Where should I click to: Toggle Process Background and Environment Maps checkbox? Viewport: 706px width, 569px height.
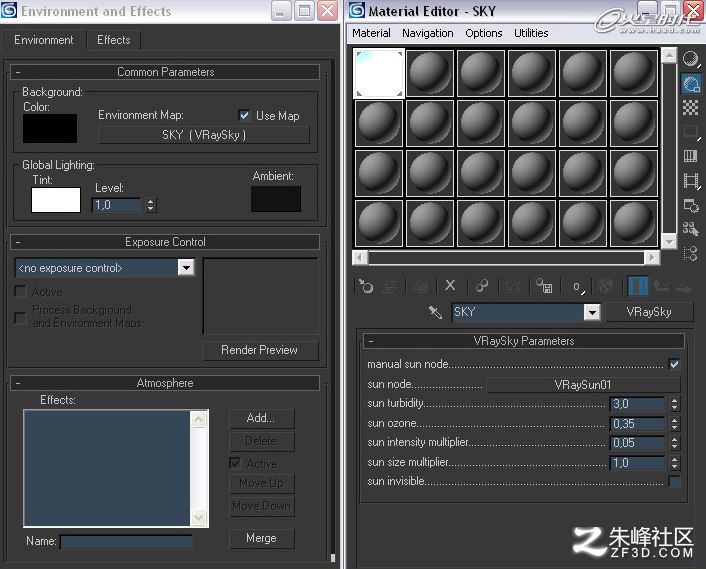click(20, 317)
